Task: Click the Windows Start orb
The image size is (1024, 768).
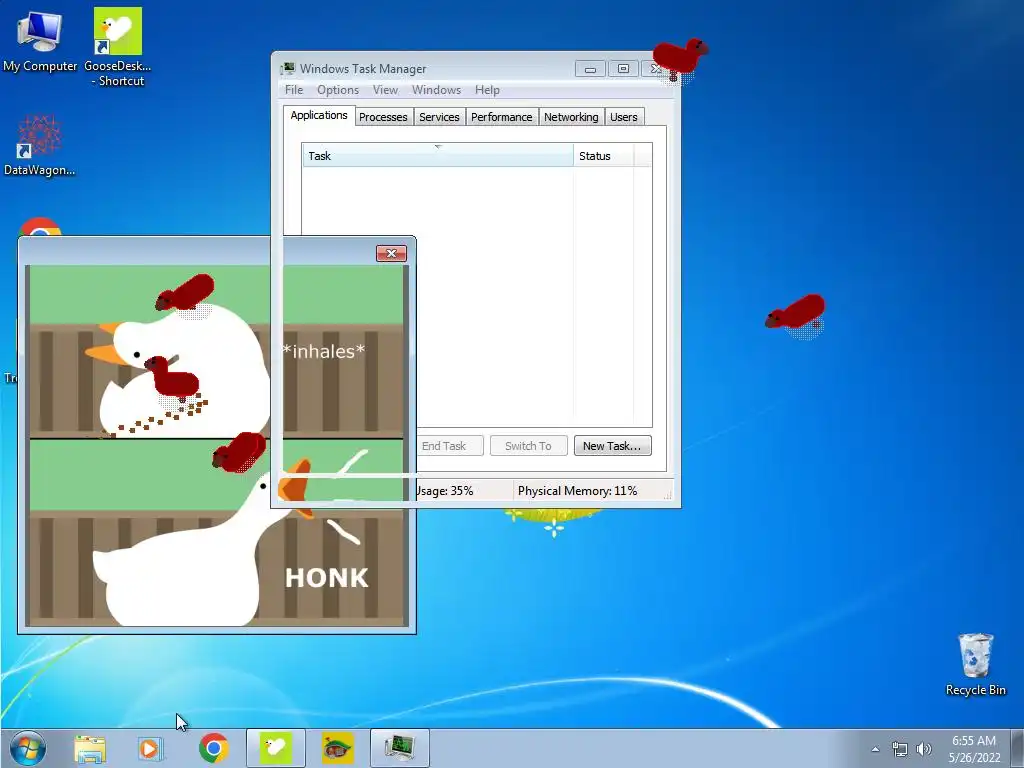Action: (x=28, y=748)
